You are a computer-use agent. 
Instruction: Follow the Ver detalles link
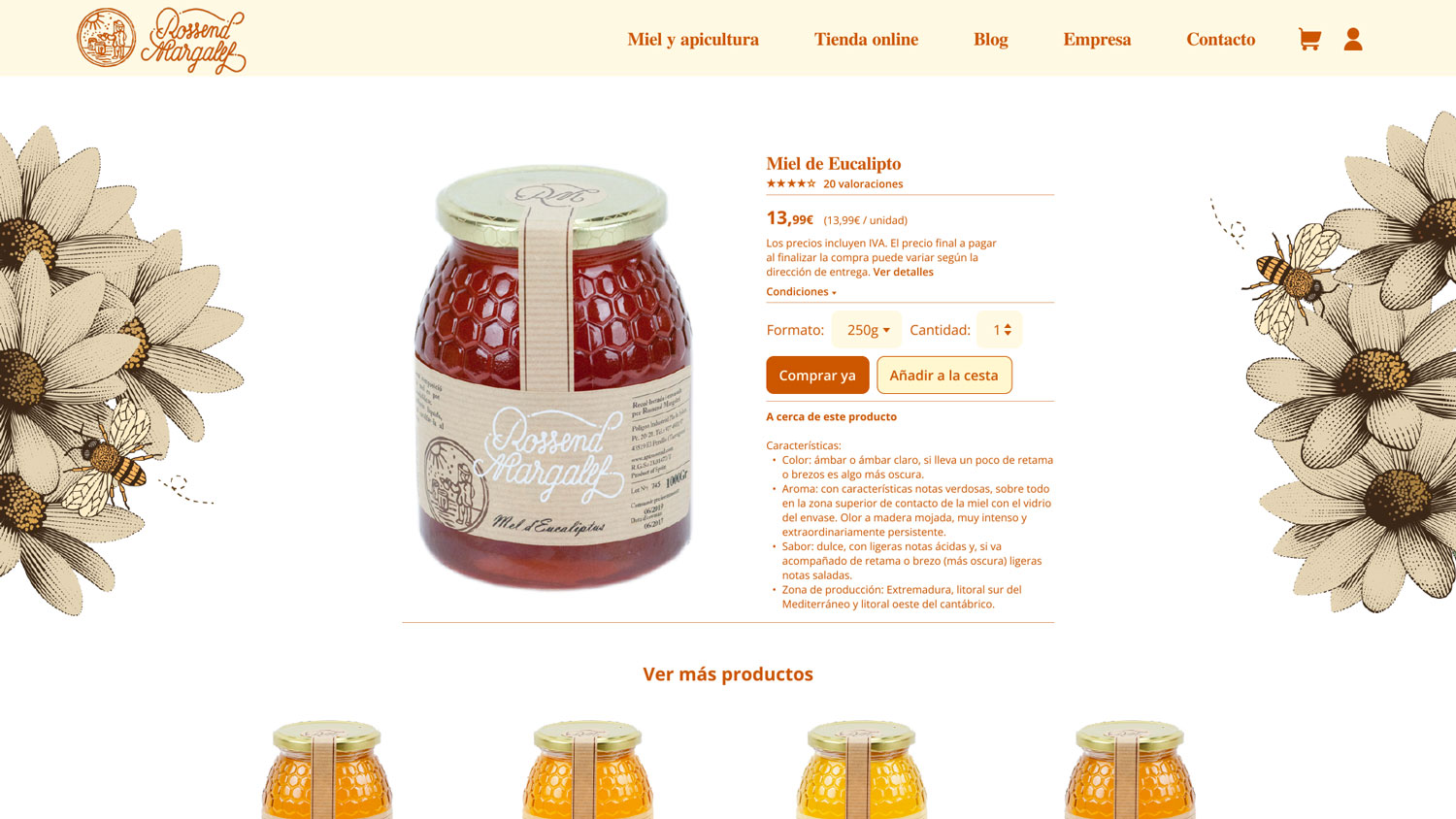(903, 272)
